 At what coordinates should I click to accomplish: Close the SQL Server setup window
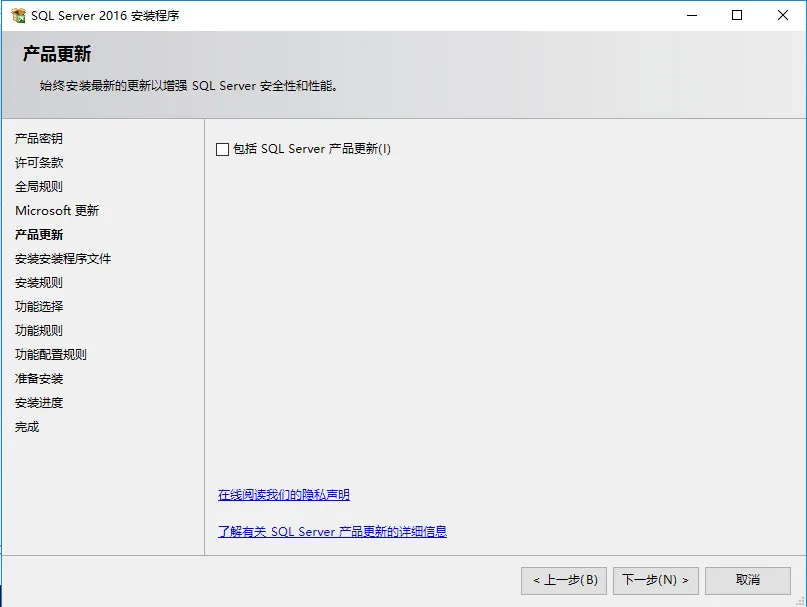pyautogui.click(x=783, y=15)
